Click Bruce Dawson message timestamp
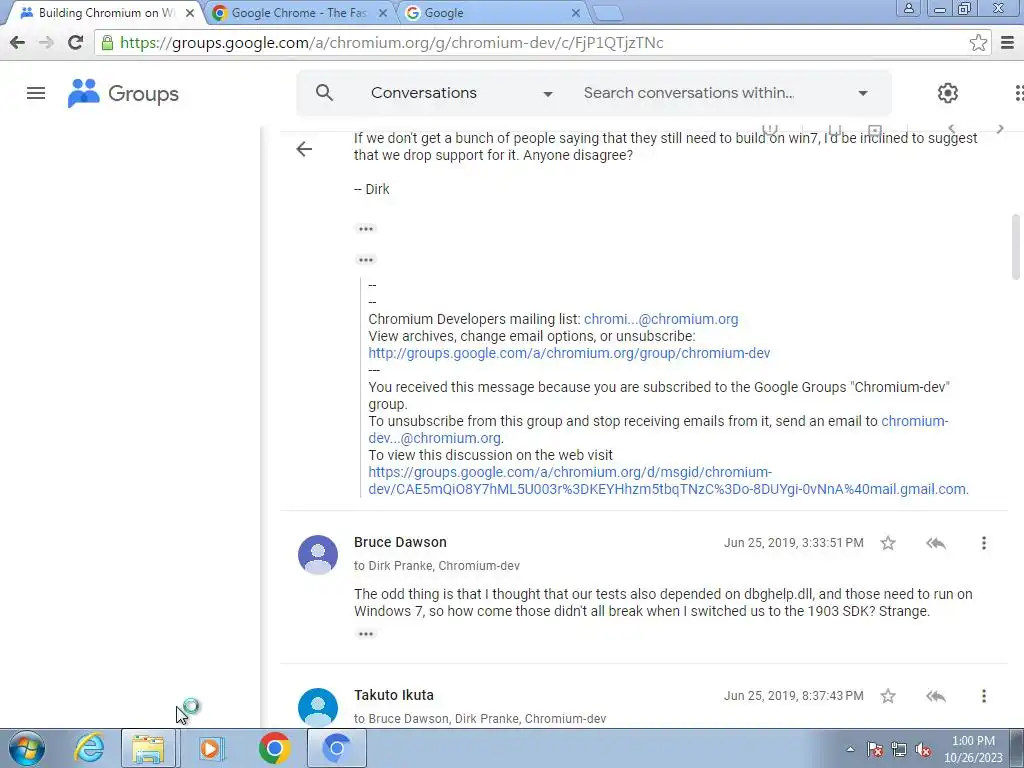This screenshot has width=1024, height=768. coord(793,543)
